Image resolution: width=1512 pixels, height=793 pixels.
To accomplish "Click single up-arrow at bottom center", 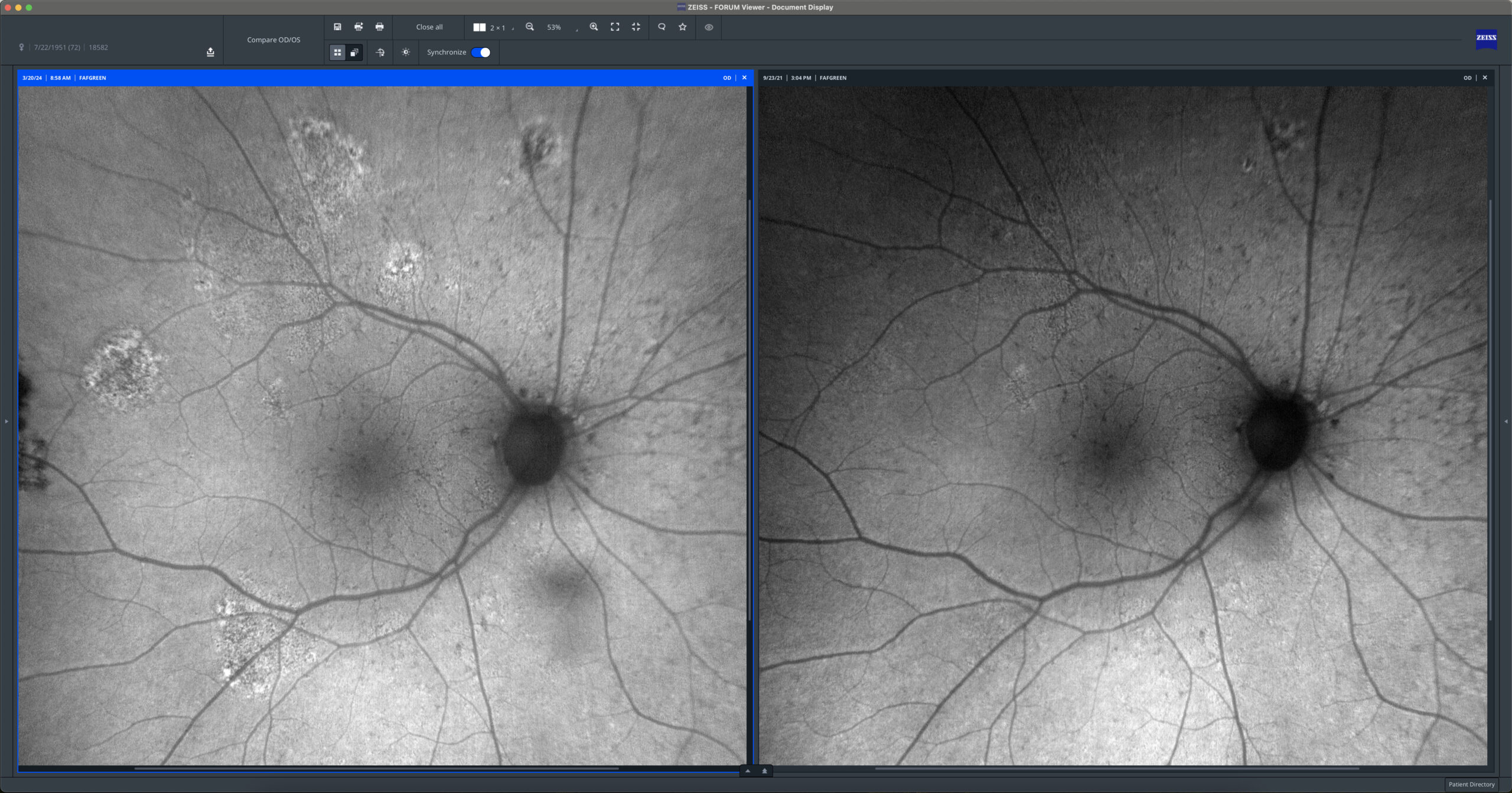I will pos(748,771).
